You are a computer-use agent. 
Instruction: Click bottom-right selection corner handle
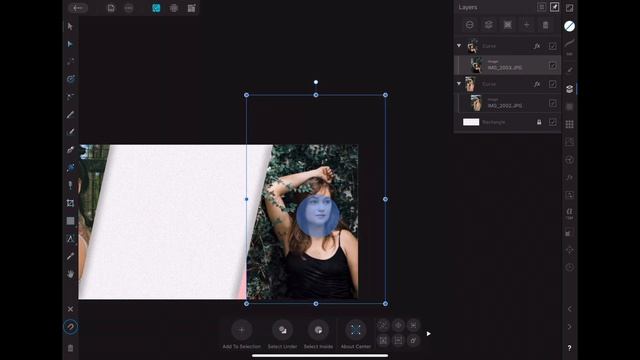[385, 304]
